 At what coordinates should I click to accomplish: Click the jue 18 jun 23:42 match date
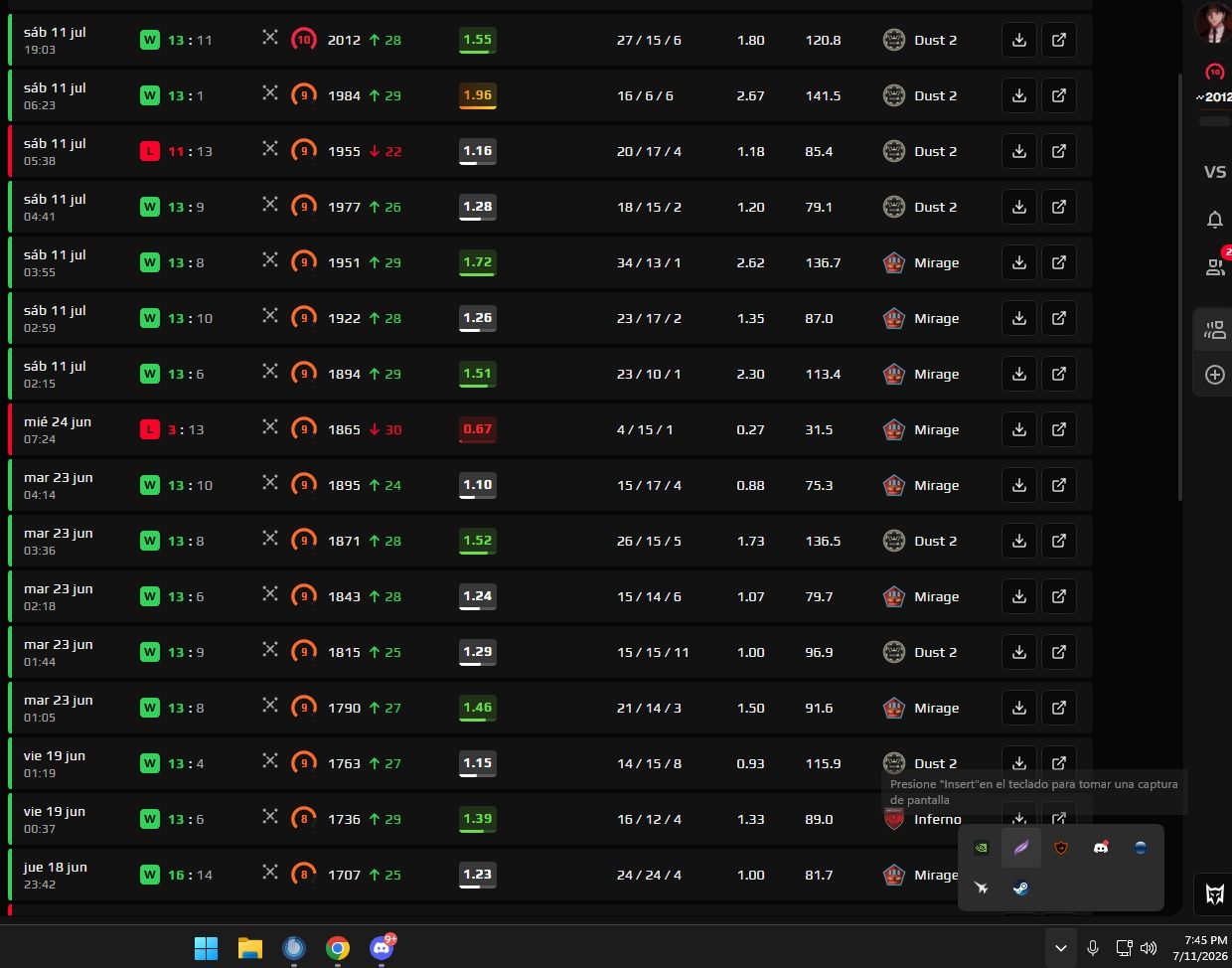[56, 875]
